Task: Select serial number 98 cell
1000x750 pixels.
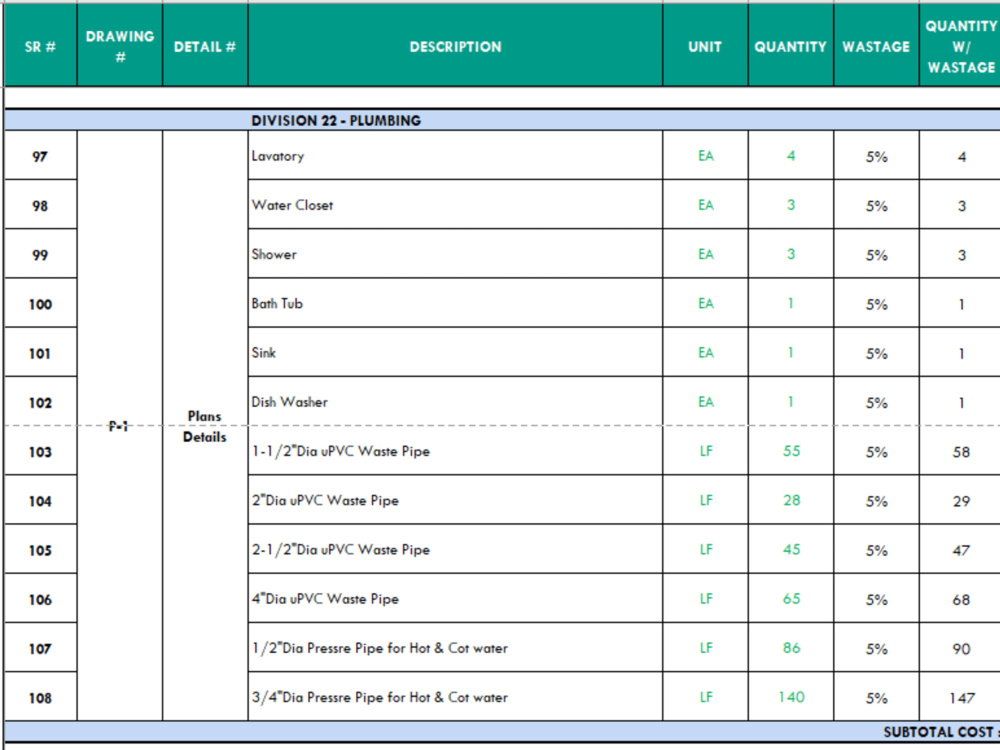Action: (x=40, y=205)
